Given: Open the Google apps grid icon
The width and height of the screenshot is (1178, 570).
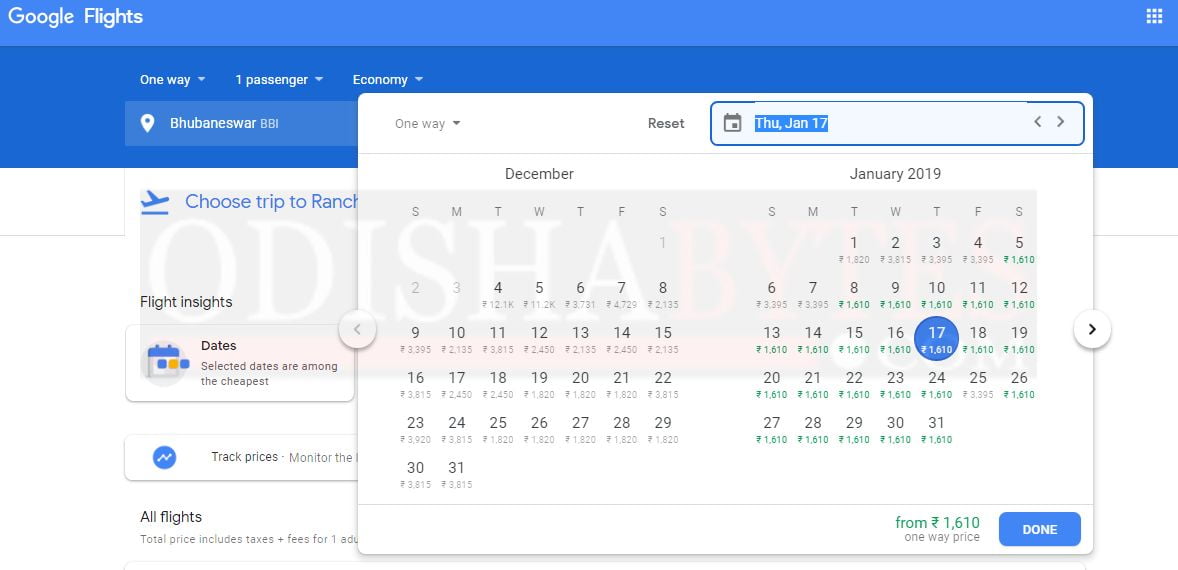Looking at the screenshot, I should click(x=1154, y=16).
